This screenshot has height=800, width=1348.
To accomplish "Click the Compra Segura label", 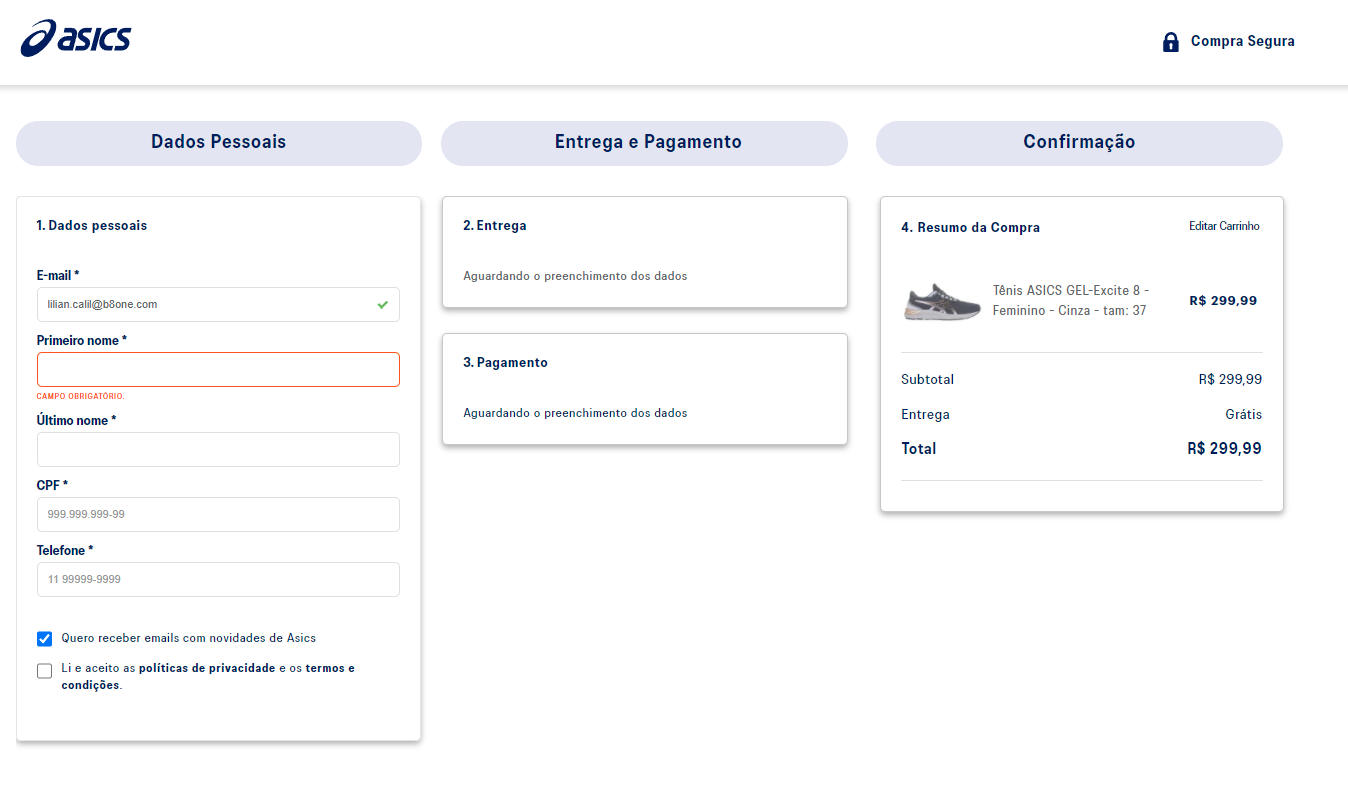I will [x=1243, y=42].
